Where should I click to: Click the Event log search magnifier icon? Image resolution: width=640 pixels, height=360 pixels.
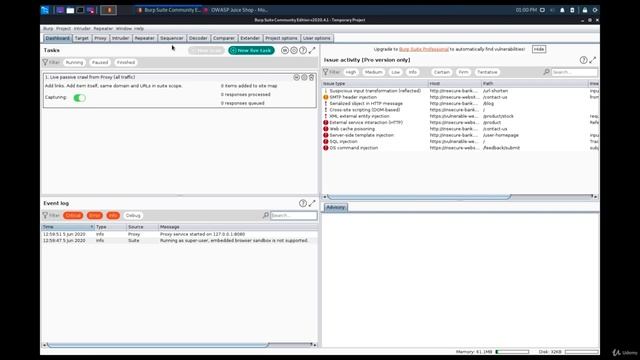tap(265, 215)
